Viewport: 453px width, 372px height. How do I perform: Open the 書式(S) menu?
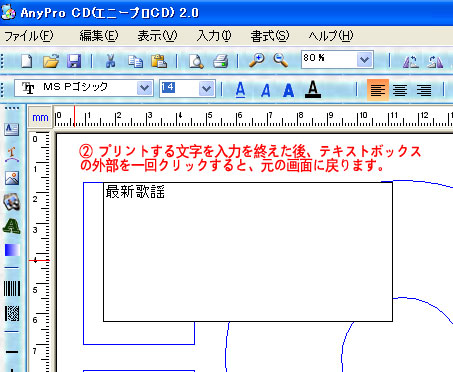click(270, 36)
